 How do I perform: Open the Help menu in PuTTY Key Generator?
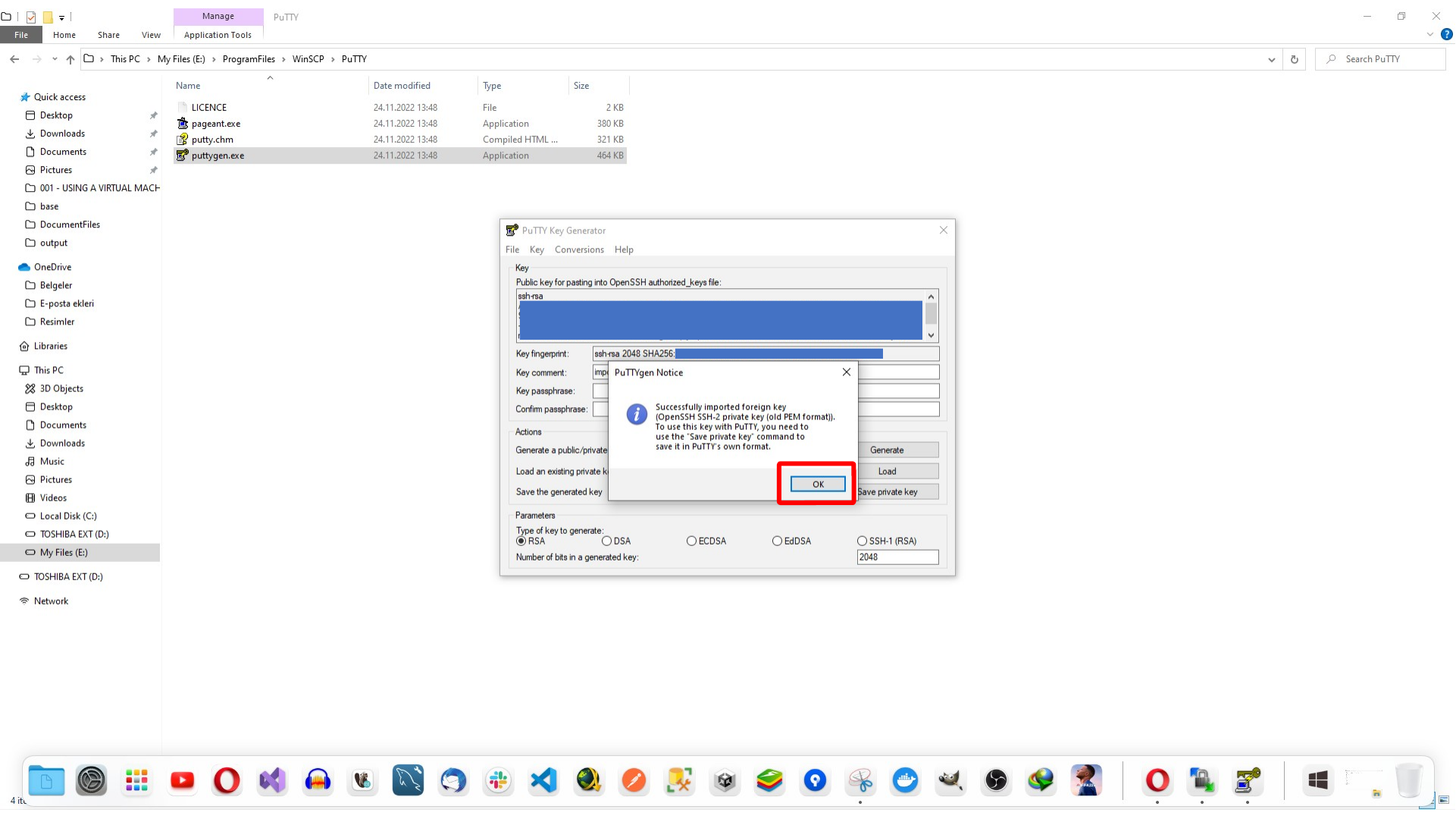point(624,249)
